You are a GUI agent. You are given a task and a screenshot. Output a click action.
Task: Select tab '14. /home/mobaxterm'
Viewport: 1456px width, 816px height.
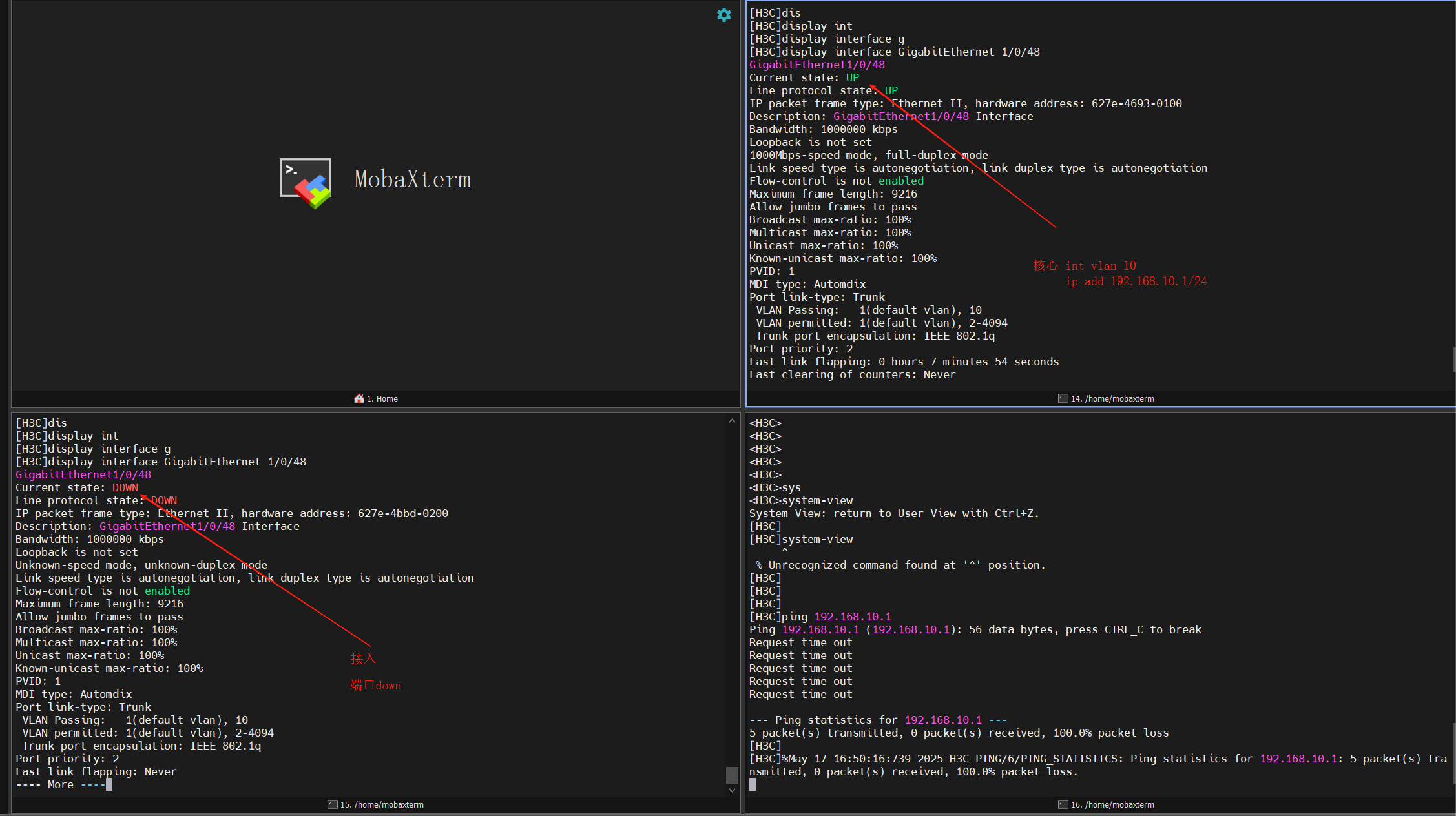[1112, 399]
